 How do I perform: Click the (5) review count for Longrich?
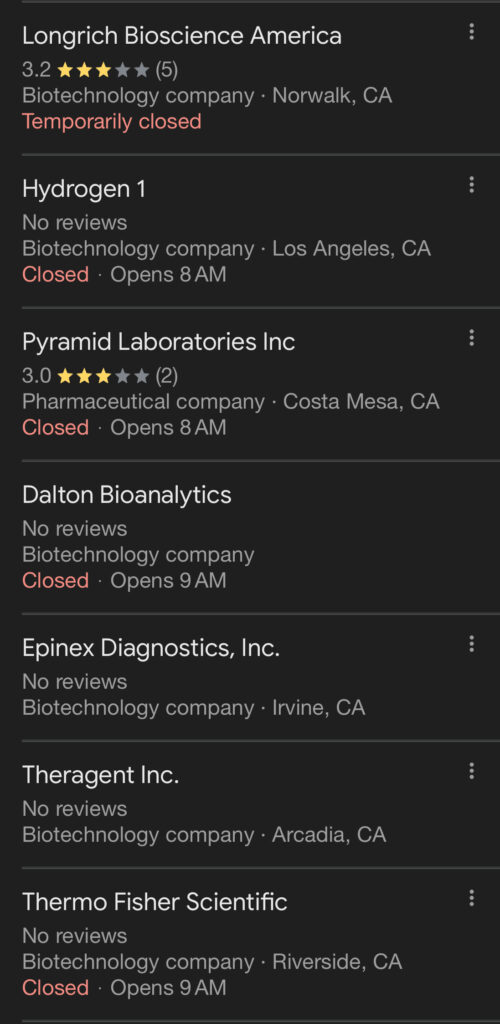(166, 70)
